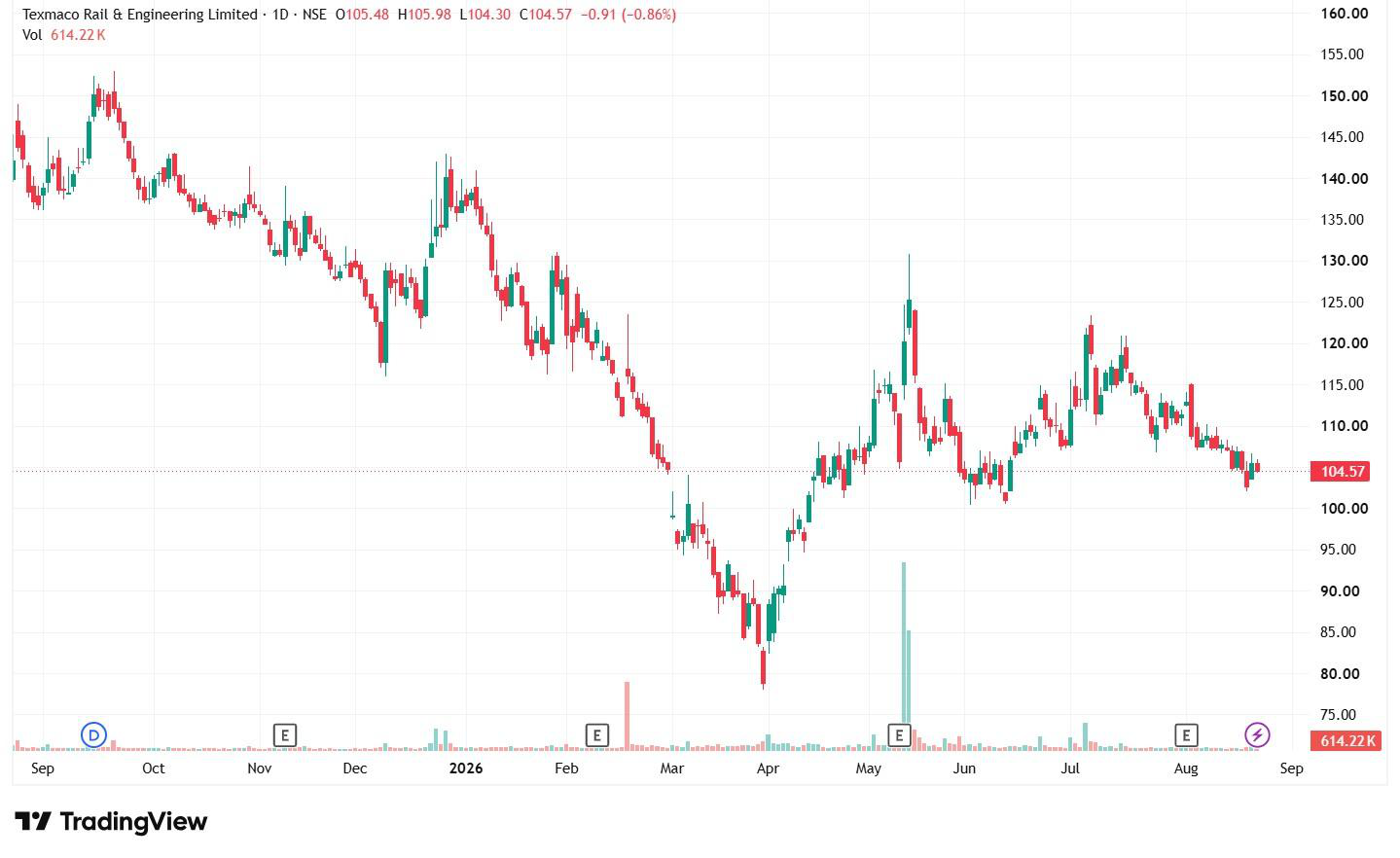Viewport: 1400px width, 858px height.
Task: Click the change value −0.91 (−0.86%)
Action: [628, 15]
